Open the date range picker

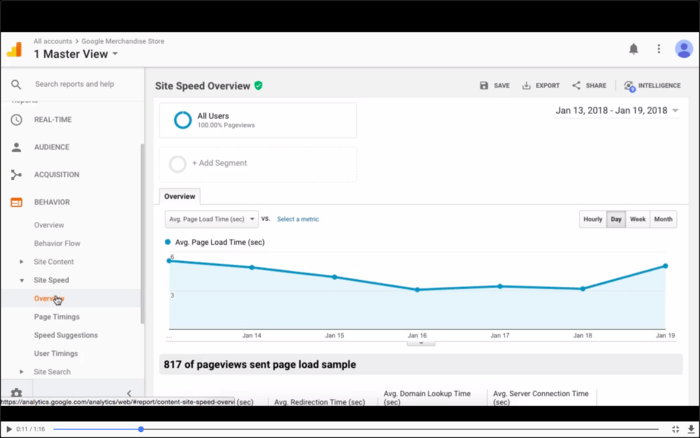coord(617,111)
